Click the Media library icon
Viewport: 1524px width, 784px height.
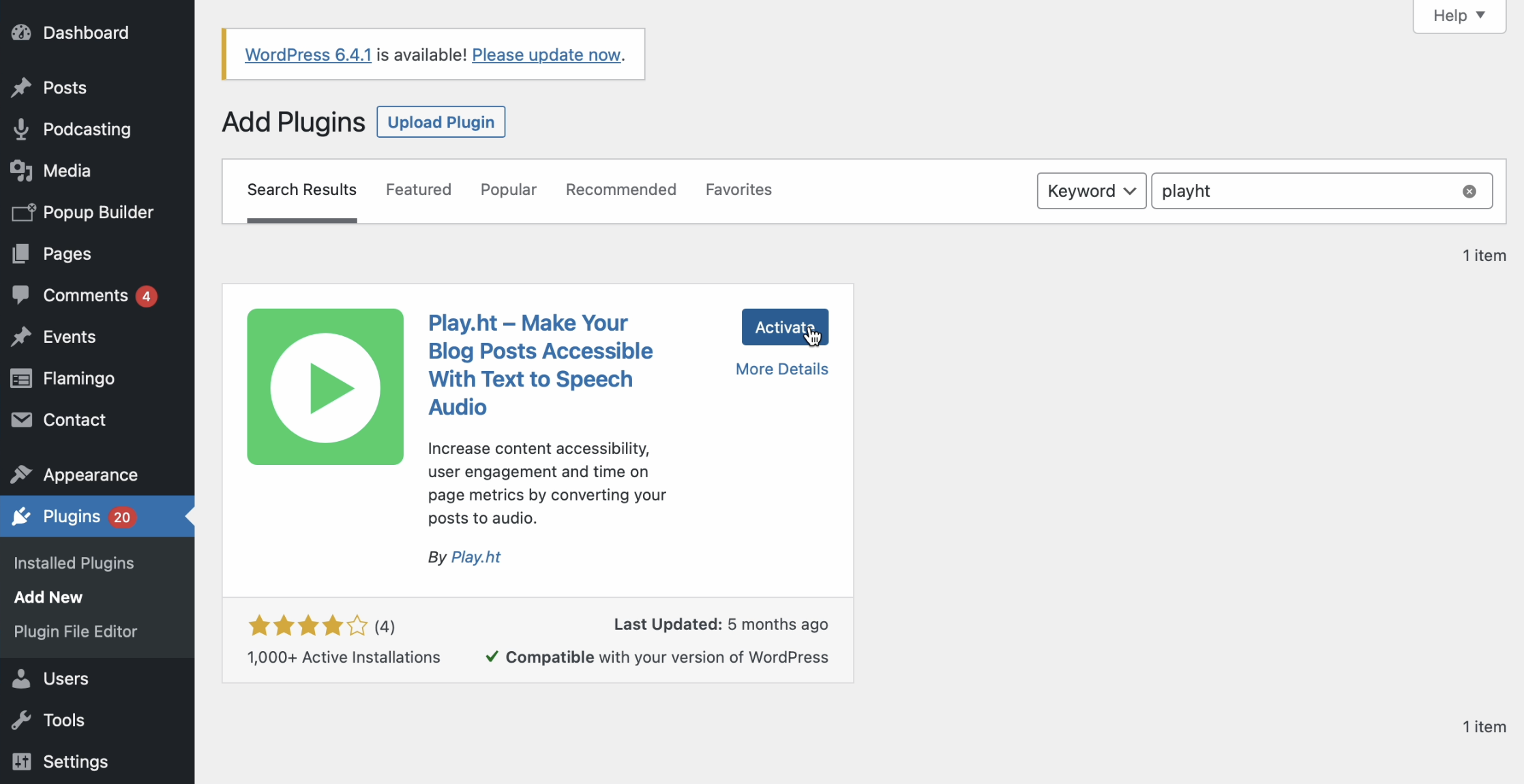click(x=21, y=170)
